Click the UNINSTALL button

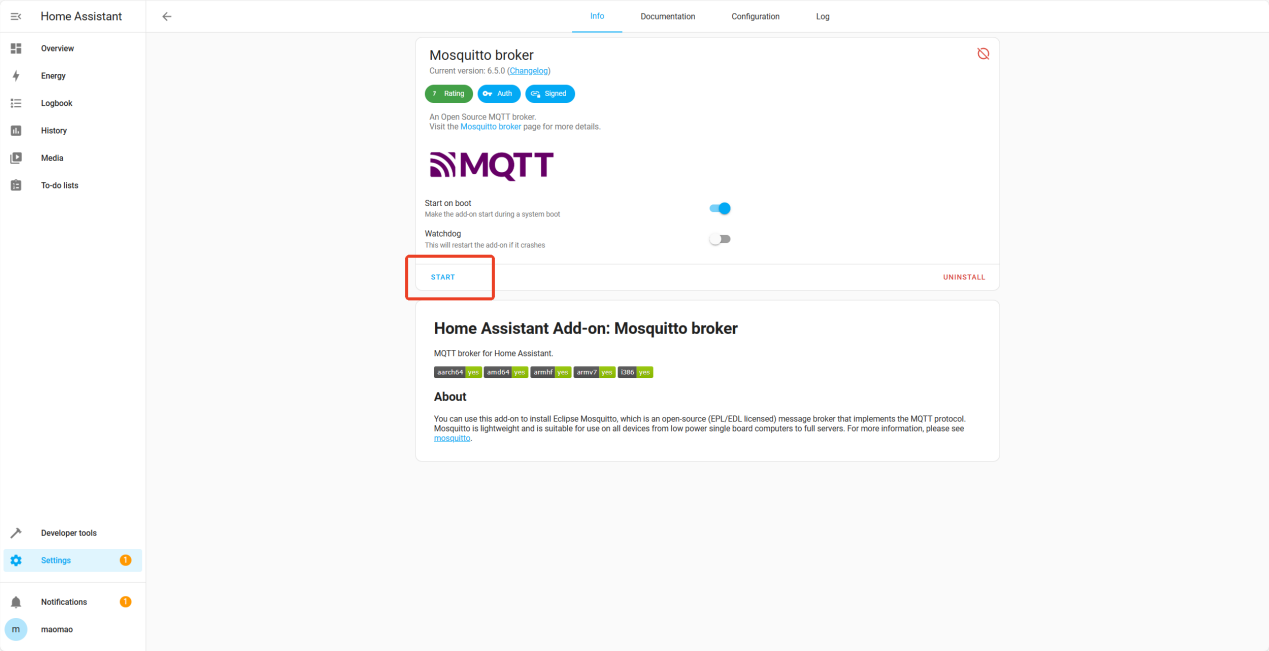tap(963, 277)
